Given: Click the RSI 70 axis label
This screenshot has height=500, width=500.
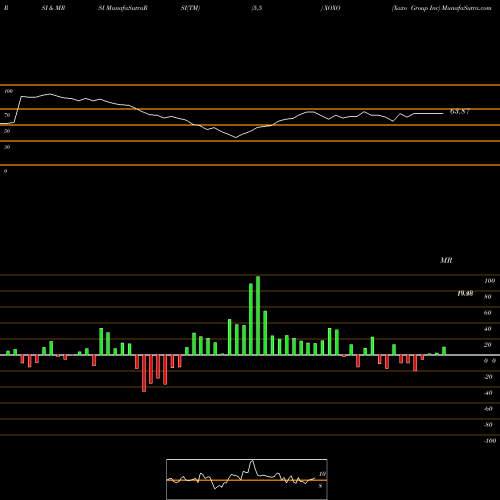Looking at the screenshot, I should point(7,115).
